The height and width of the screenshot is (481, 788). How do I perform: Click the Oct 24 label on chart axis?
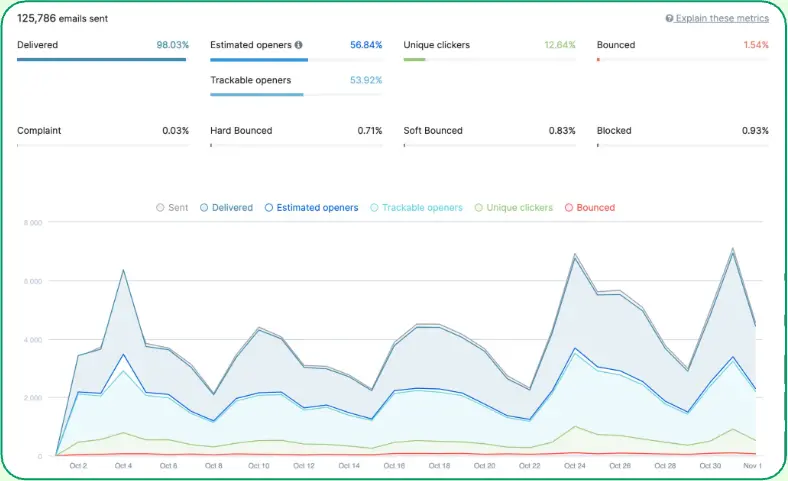pyautogui.click(x=575, y=466)
